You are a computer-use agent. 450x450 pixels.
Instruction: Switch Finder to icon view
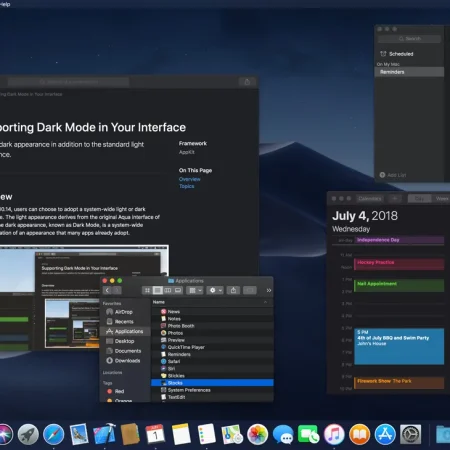pyautogui.click(x=147, y=290)
